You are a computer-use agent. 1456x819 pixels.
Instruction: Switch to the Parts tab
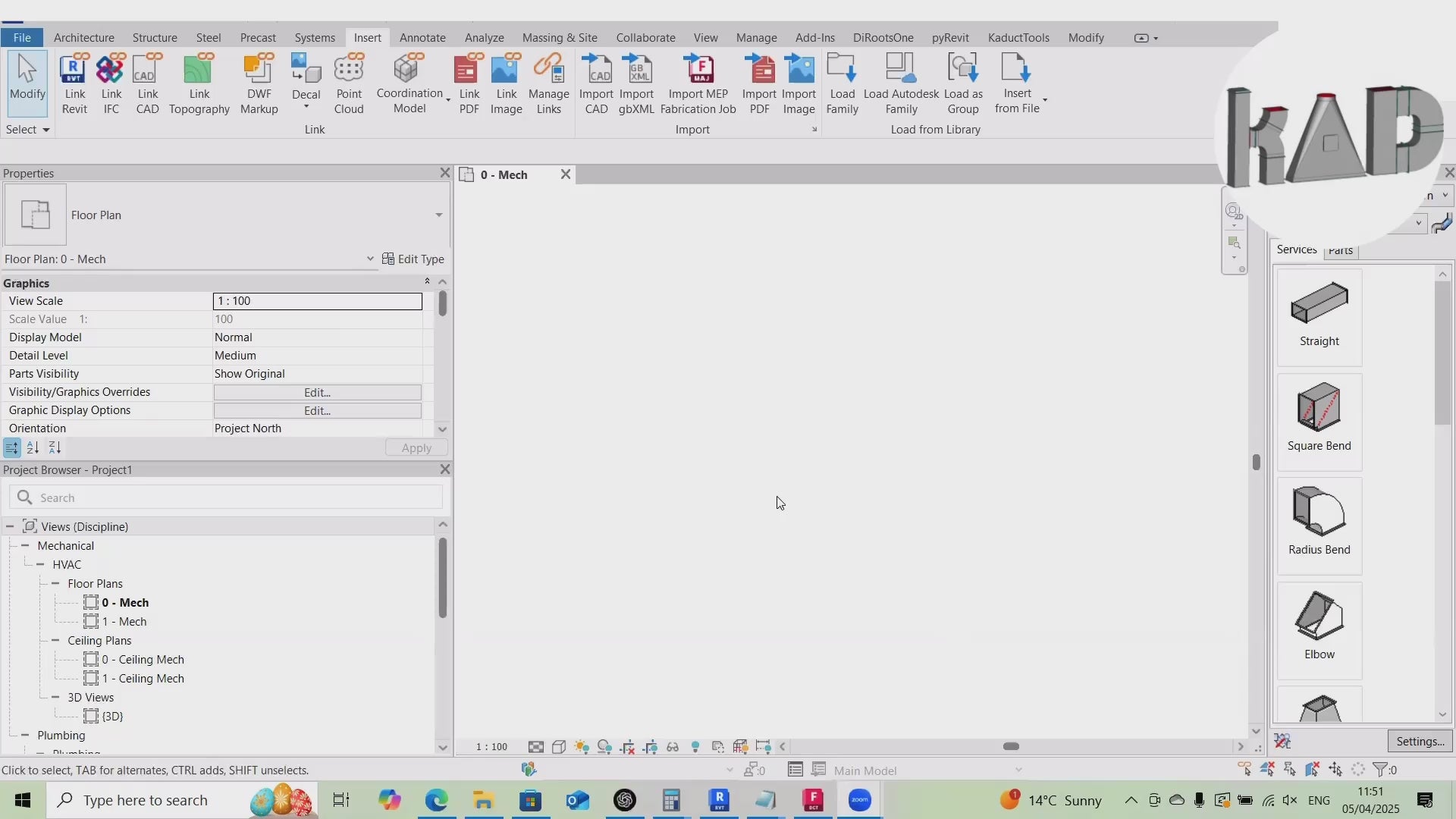[x=1340, y=250]
